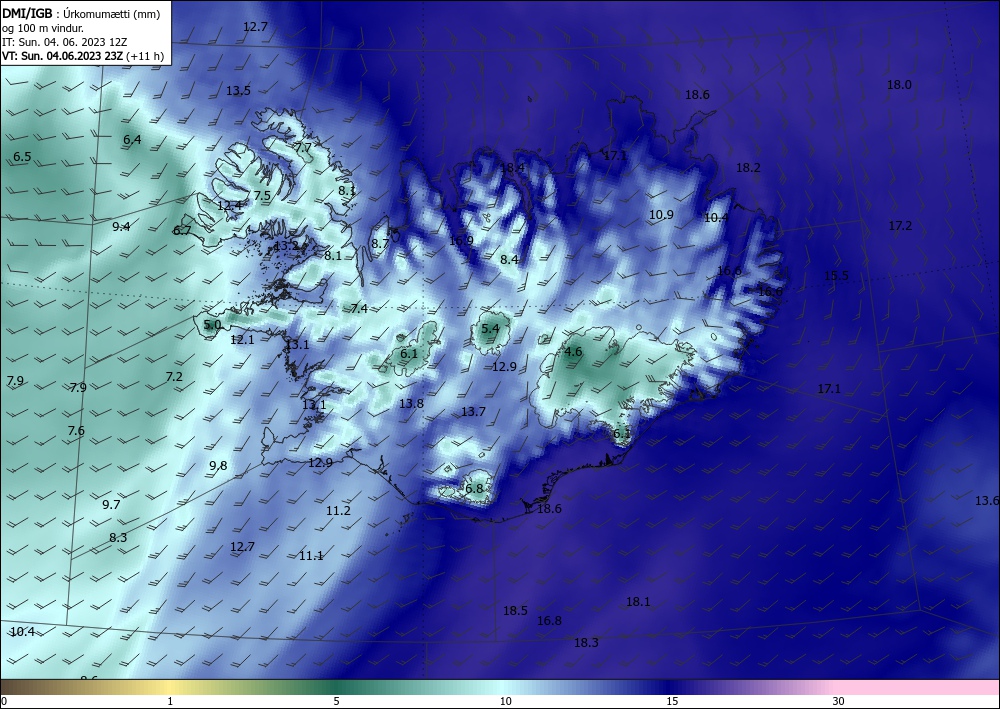Click the '1' label on the colour scale
1000x709 pixels.
pyautogui.click(x=170, y=701)
